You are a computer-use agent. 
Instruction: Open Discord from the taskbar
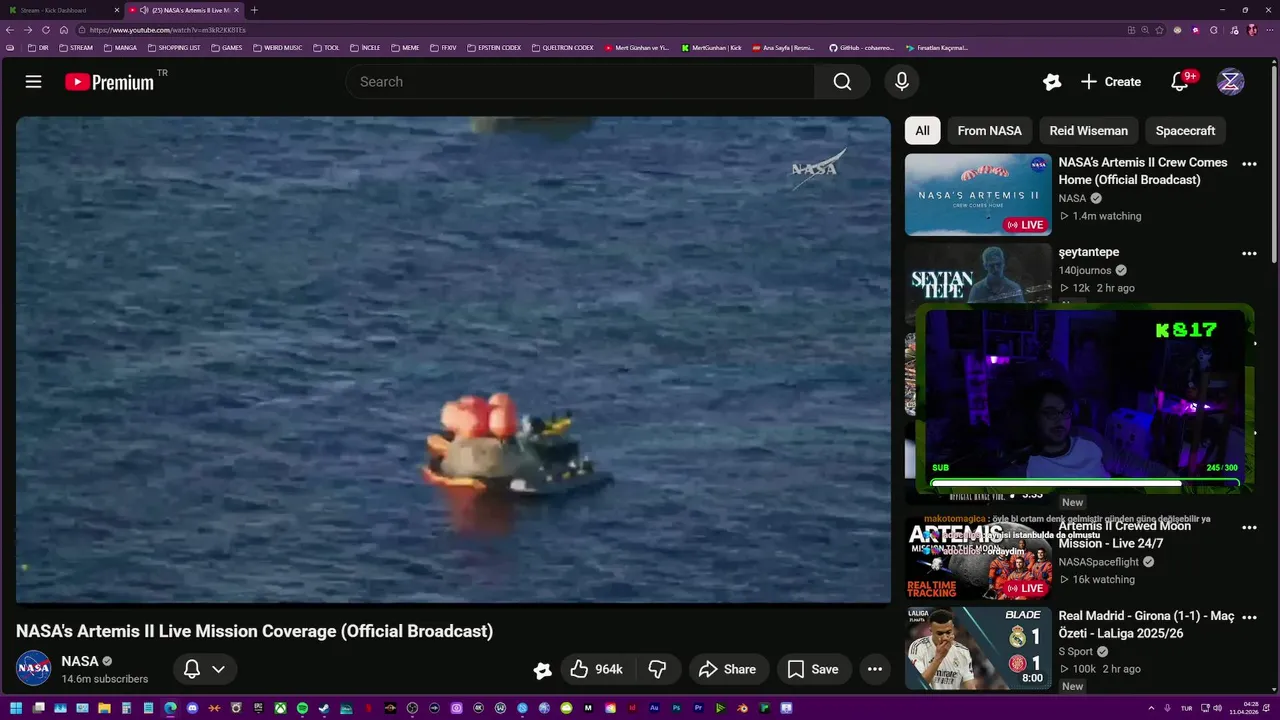point(192,708)
